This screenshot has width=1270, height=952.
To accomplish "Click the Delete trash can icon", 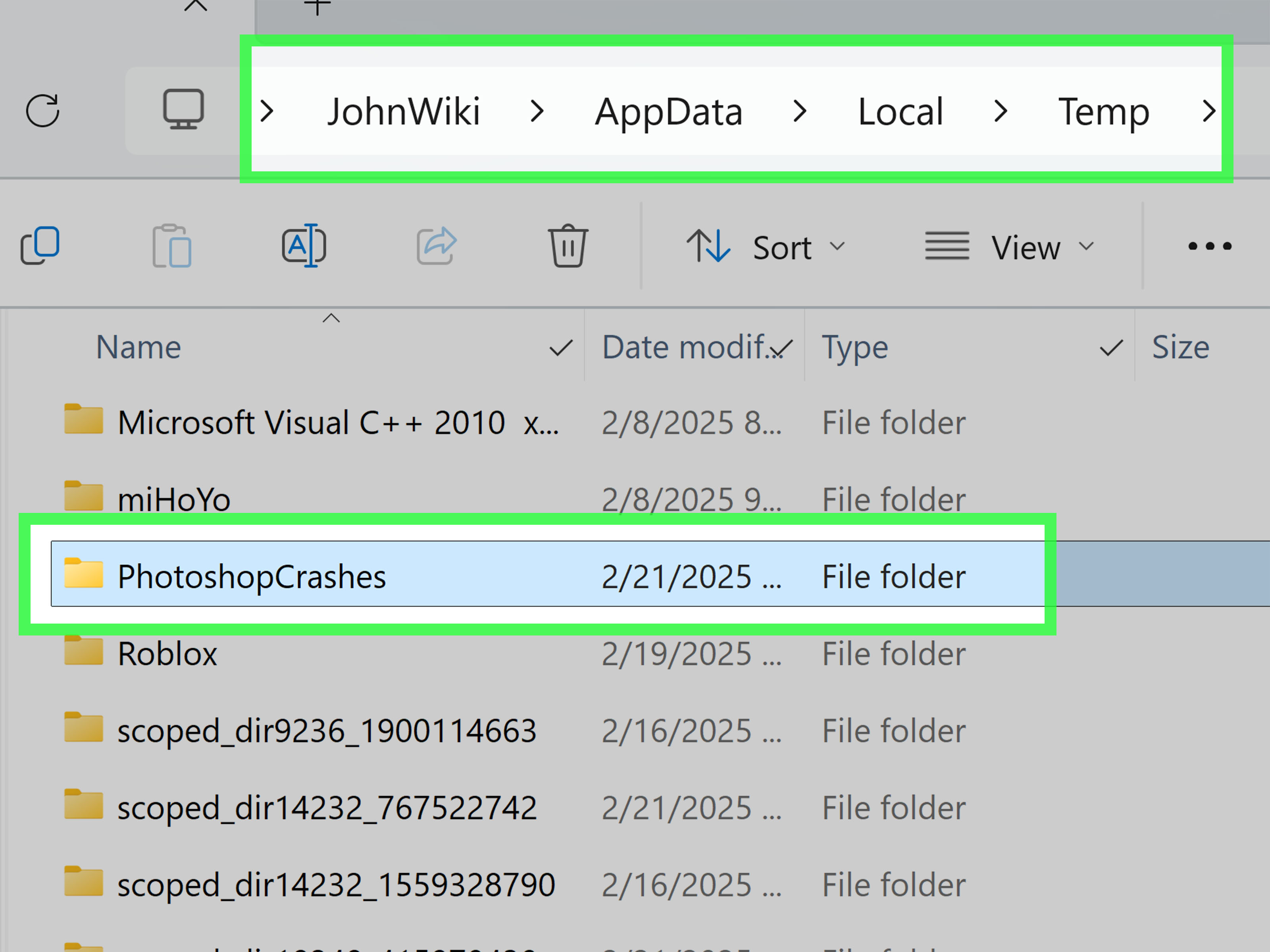I will 568,246.
